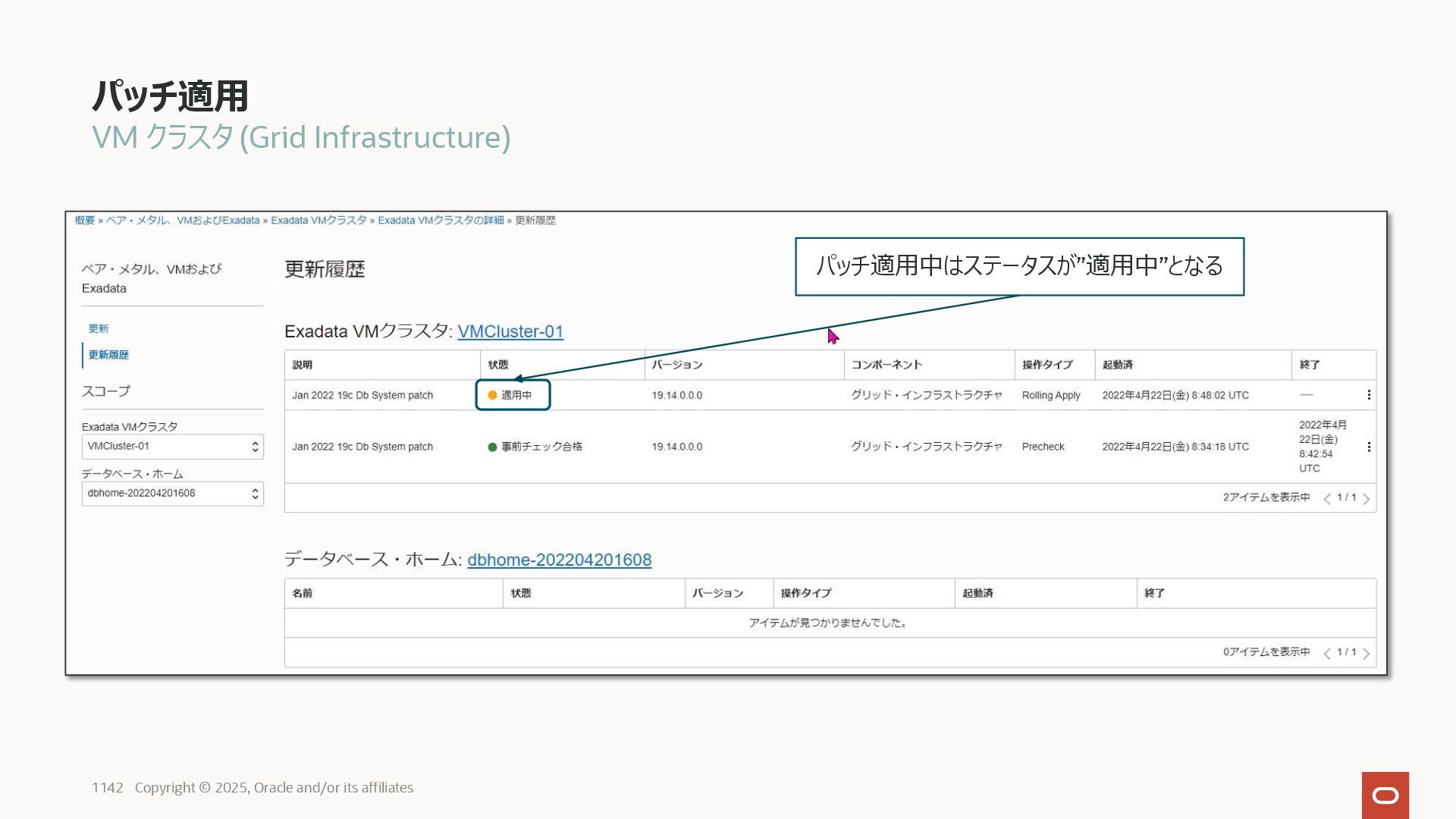
Task: Click previous page arrow in VM cluster table
Action: click(x=1327, y=499)
